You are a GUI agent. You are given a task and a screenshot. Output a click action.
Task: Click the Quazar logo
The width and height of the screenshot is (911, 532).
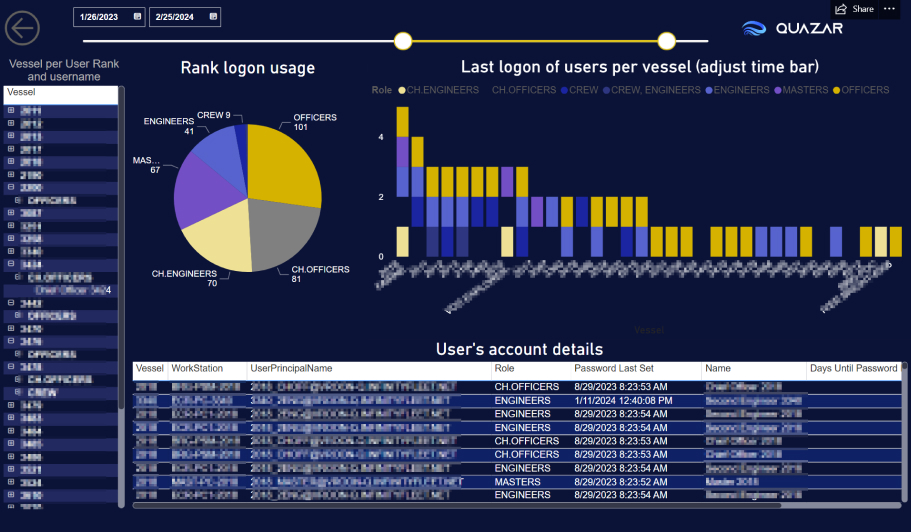click(793, 28)
